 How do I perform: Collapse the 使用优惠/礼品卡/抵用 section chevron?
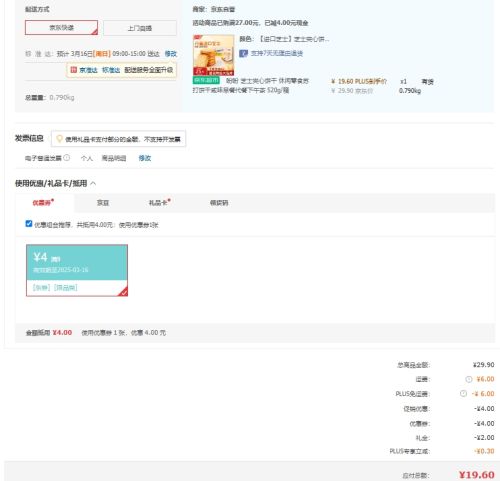click(x=93, y=183)
